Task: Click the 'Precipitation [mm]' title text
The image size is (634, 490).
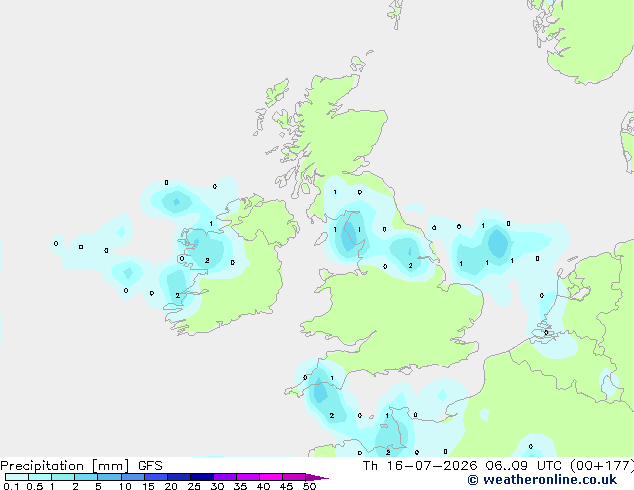Action: point(65,466)
